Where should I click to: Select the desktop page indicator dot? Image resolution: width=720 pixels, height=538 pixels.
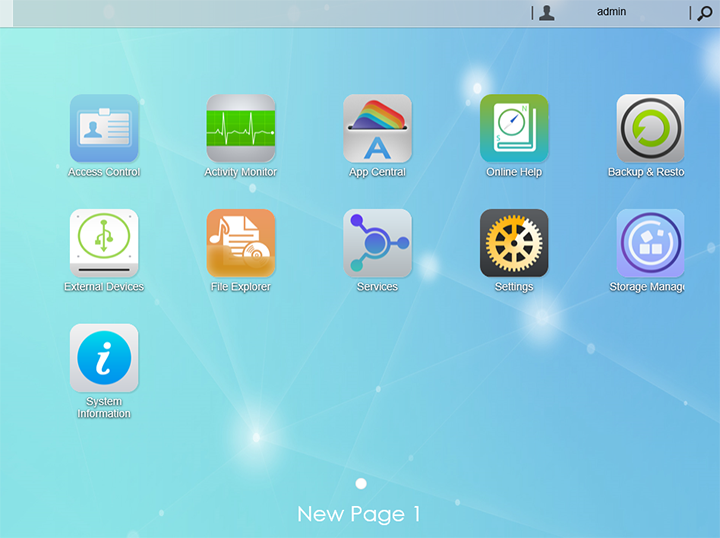tap(361, 483)
